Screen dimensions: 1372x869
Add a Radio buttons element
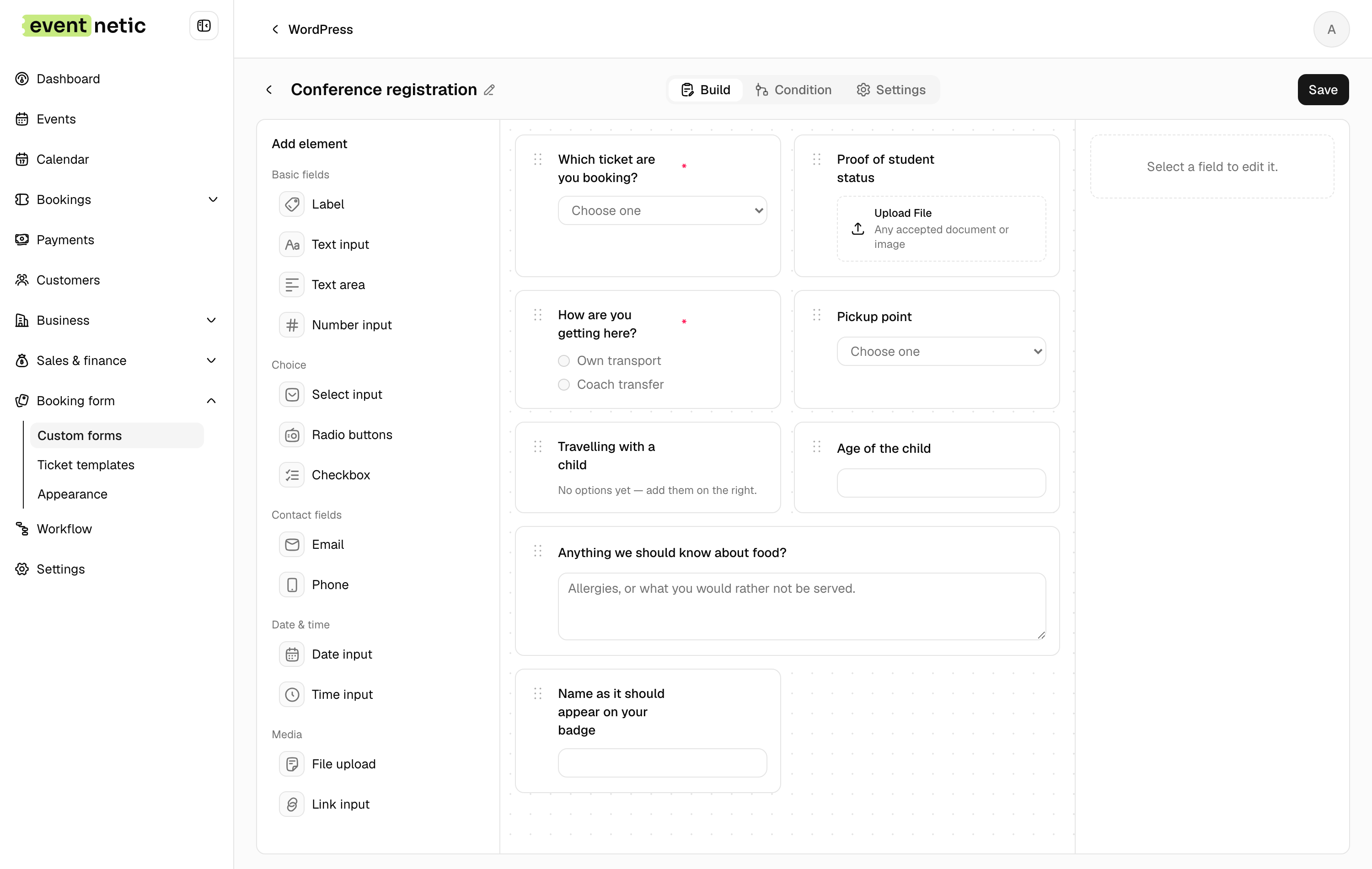(336, 435)
